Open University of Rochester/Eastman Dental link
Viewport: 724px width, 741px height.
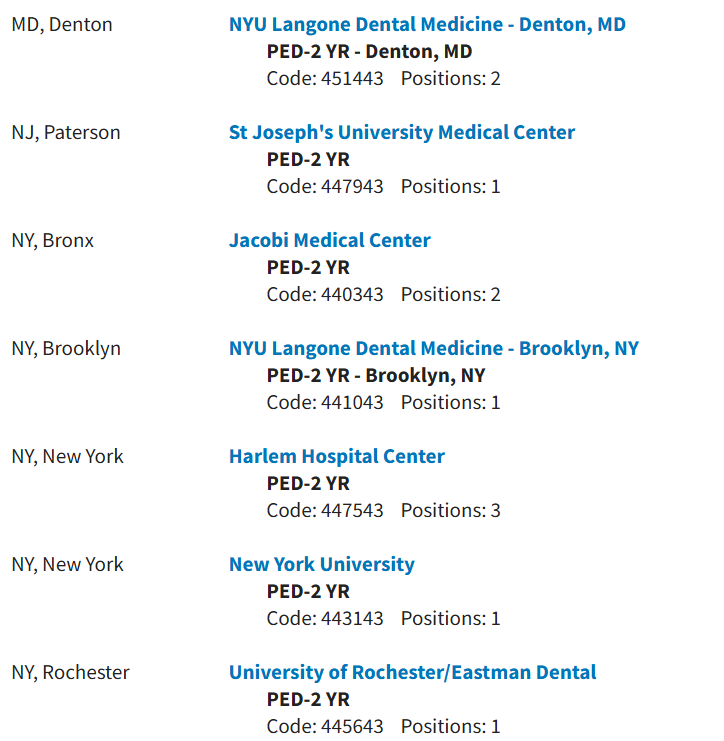click(x=413, y=672)
